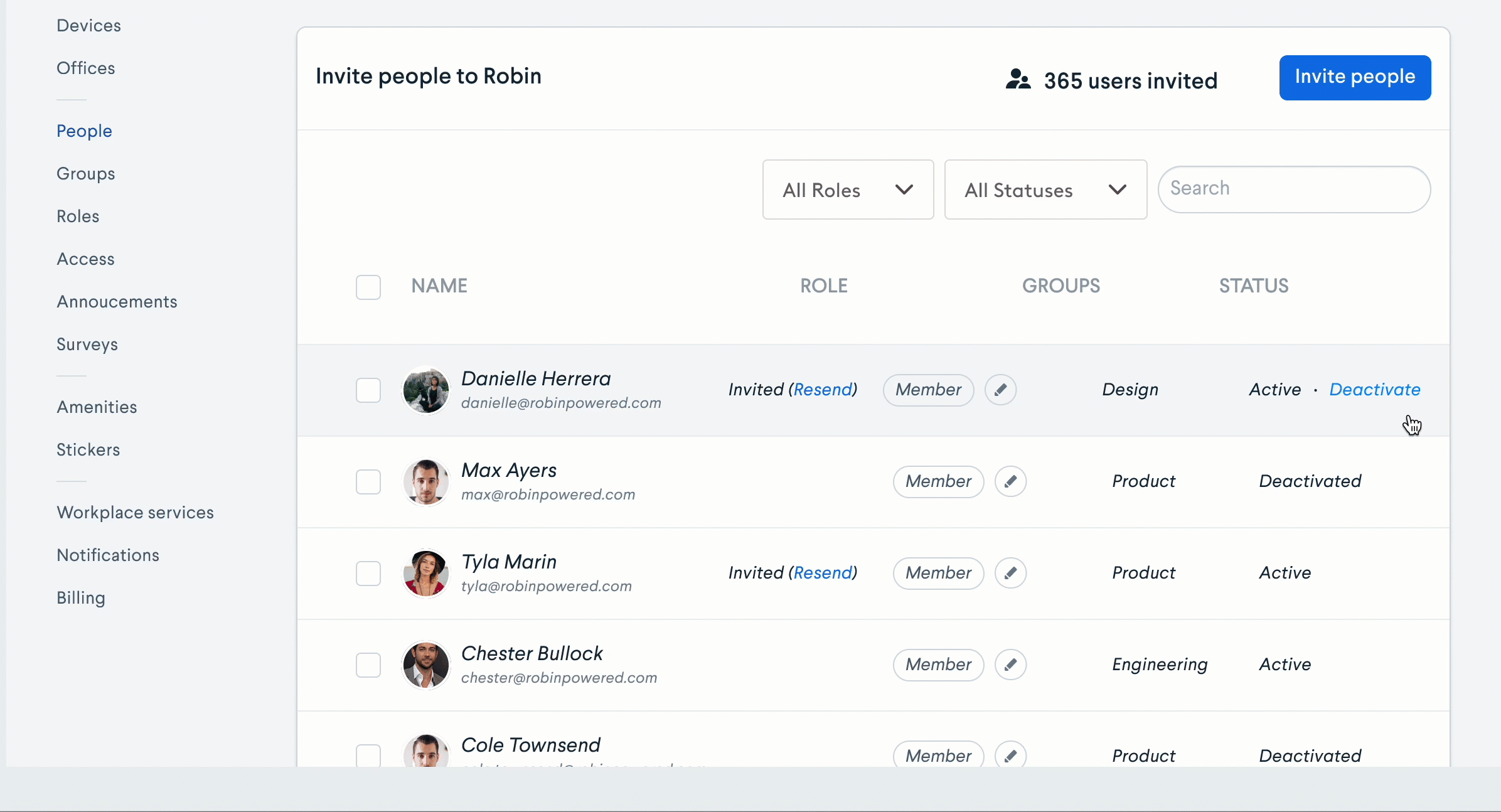
Task: Resend invite for Tyla Marin
Action: click(823, 572)
